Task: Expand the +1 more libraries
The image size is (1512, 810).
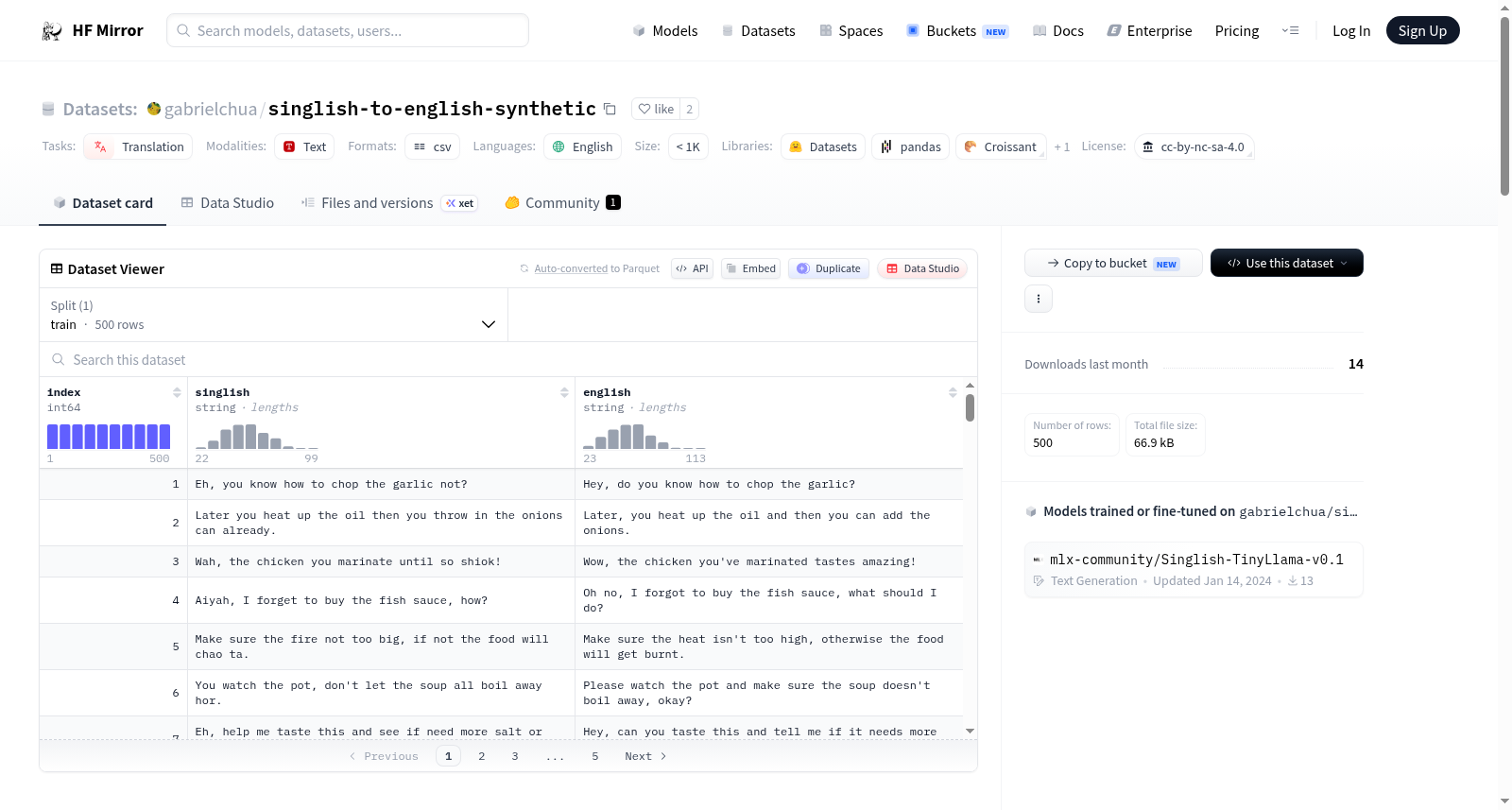Action: pyautogui.click(x=1062, y=147)
